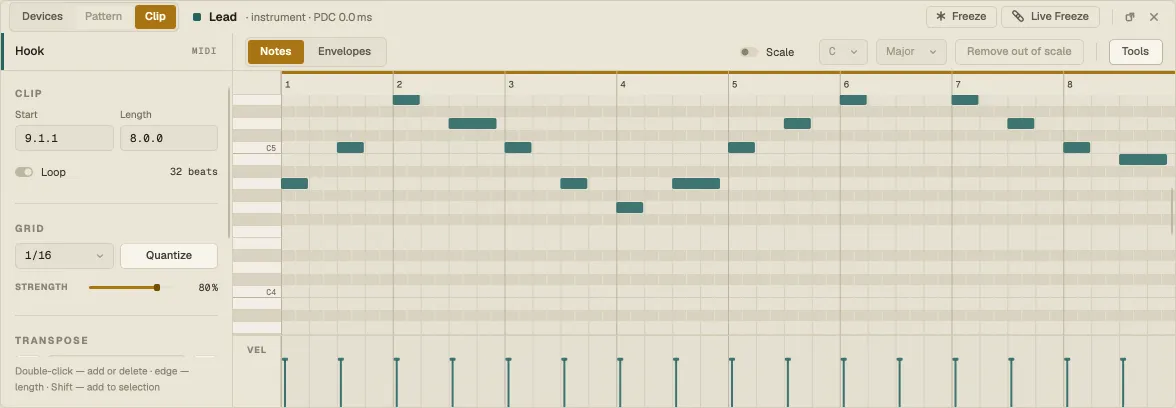Viewport: 1176px width, 408px height.
Task: Switch to the Envelopes tab
Action: pyautogui.click(x=344, y=52)
